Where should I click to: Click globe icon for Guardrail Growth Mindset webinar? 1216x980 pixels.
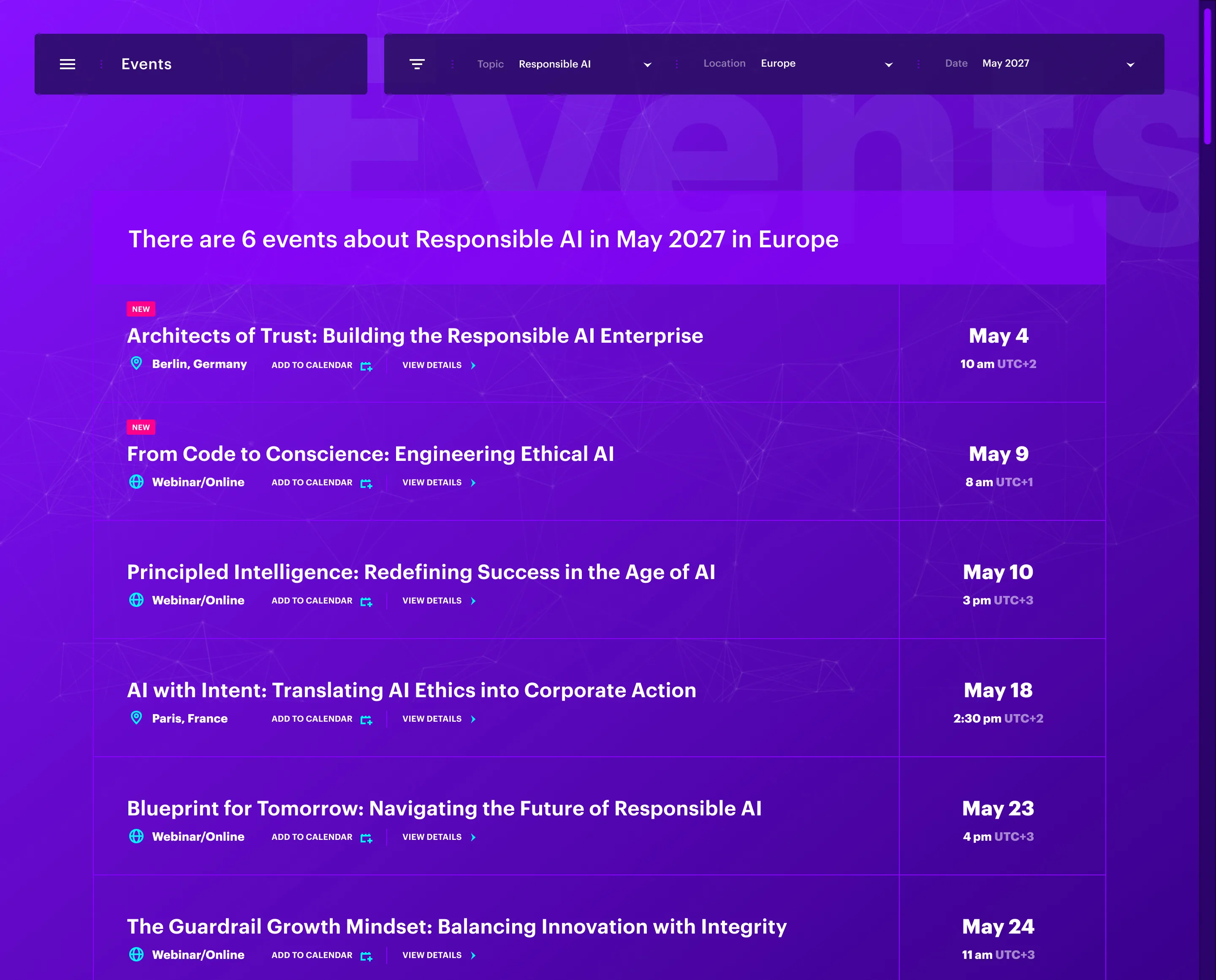(x=136, y=954)
